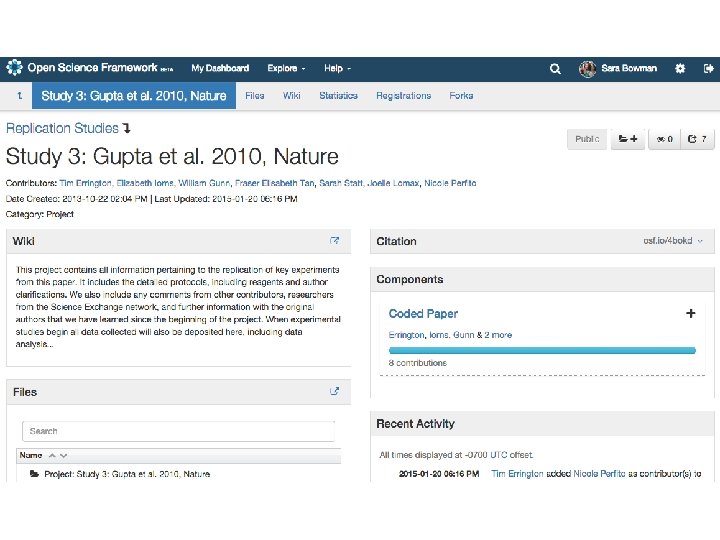Open contributor Tim Errington's profile link
This screenshot has width=720, height=540.
click(80, 184)
